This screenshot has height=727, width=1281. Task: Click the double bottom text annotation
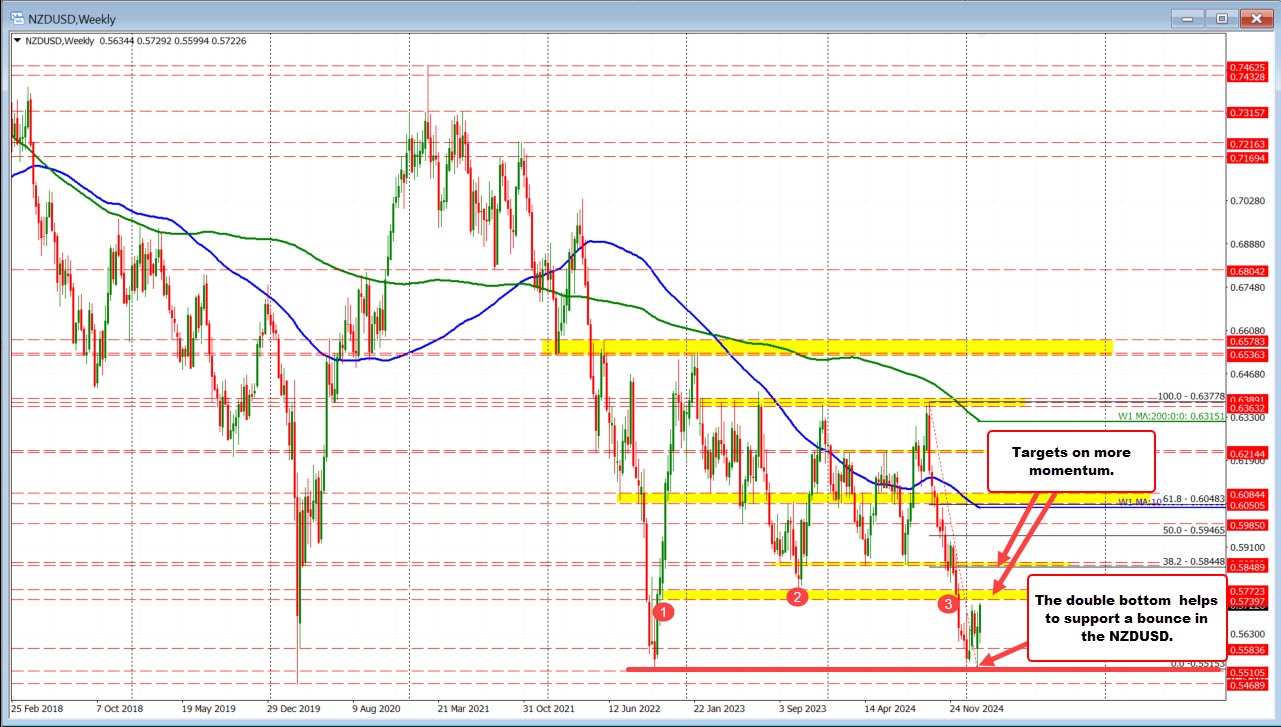point(1127,618)
